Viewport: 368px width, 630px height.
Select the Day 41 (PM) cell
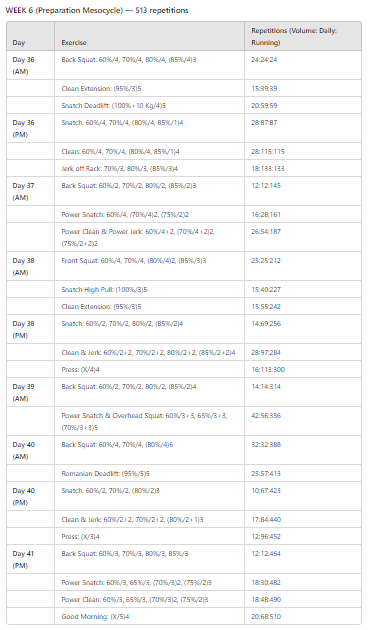[x=31, y=559]
